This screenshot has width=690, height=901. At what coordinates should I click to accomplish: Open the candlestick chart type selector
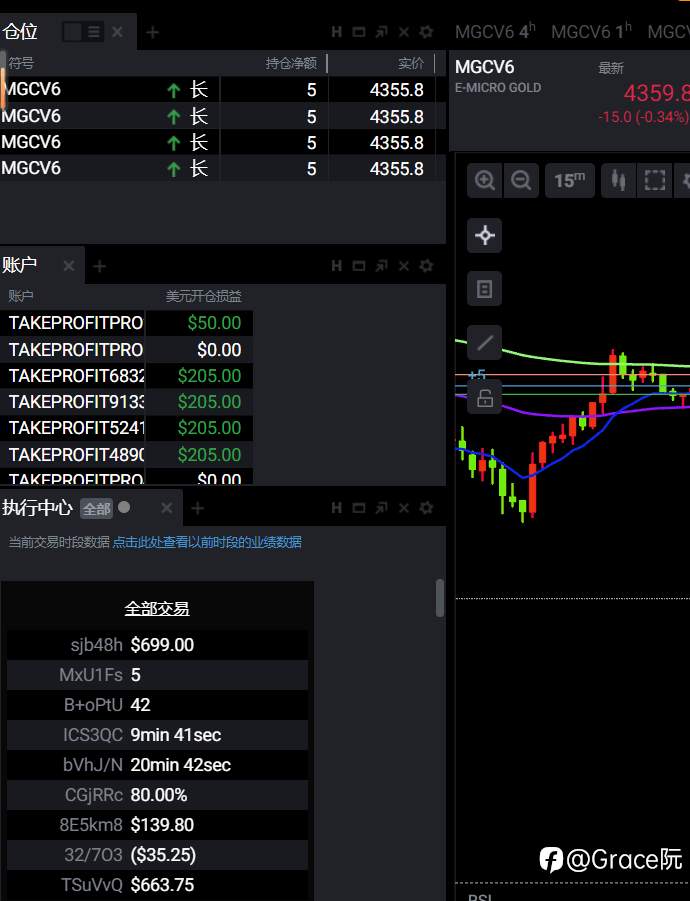point(618,180)
